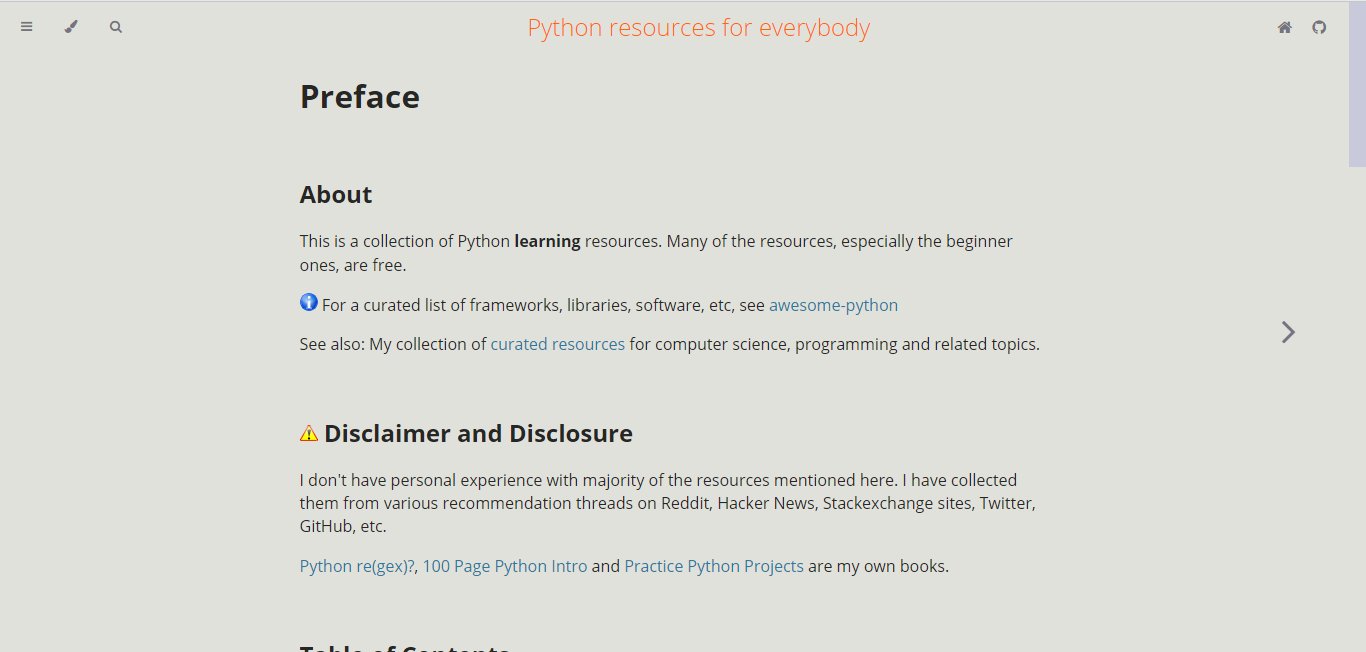Open the GitHub repository icon

[1320, 27]
